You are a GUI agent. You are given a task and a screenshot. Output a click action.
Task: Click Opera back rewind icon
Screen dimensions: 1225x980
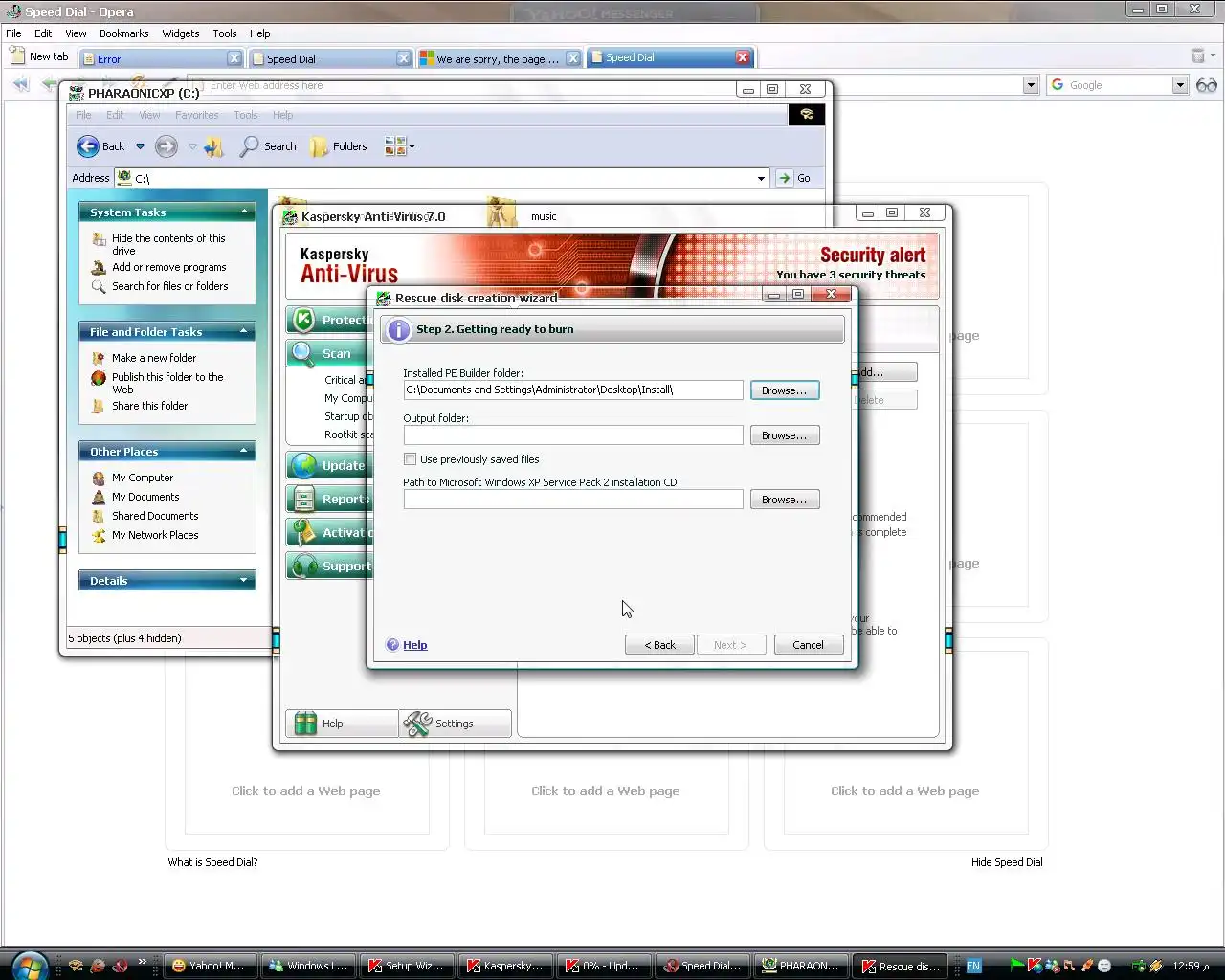pyautogui.click(x=21, y=85)
